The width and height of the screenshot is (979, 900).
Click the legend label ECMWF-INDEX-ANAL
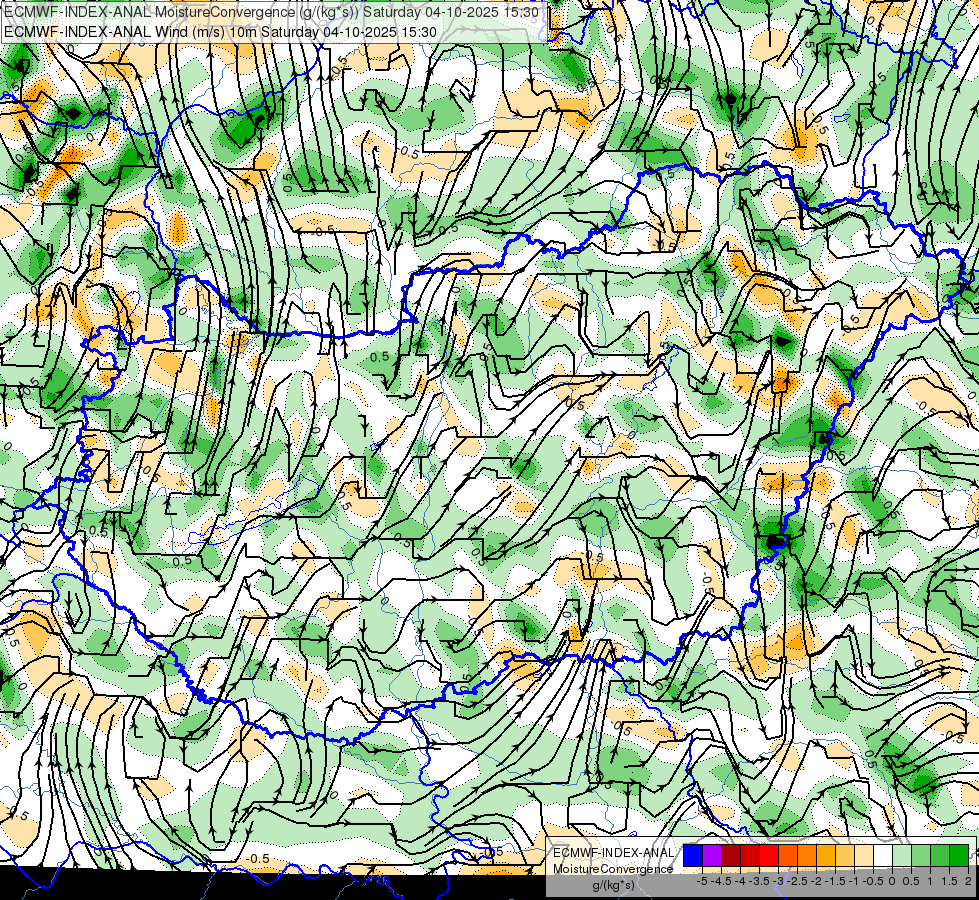tap(613, 853)
